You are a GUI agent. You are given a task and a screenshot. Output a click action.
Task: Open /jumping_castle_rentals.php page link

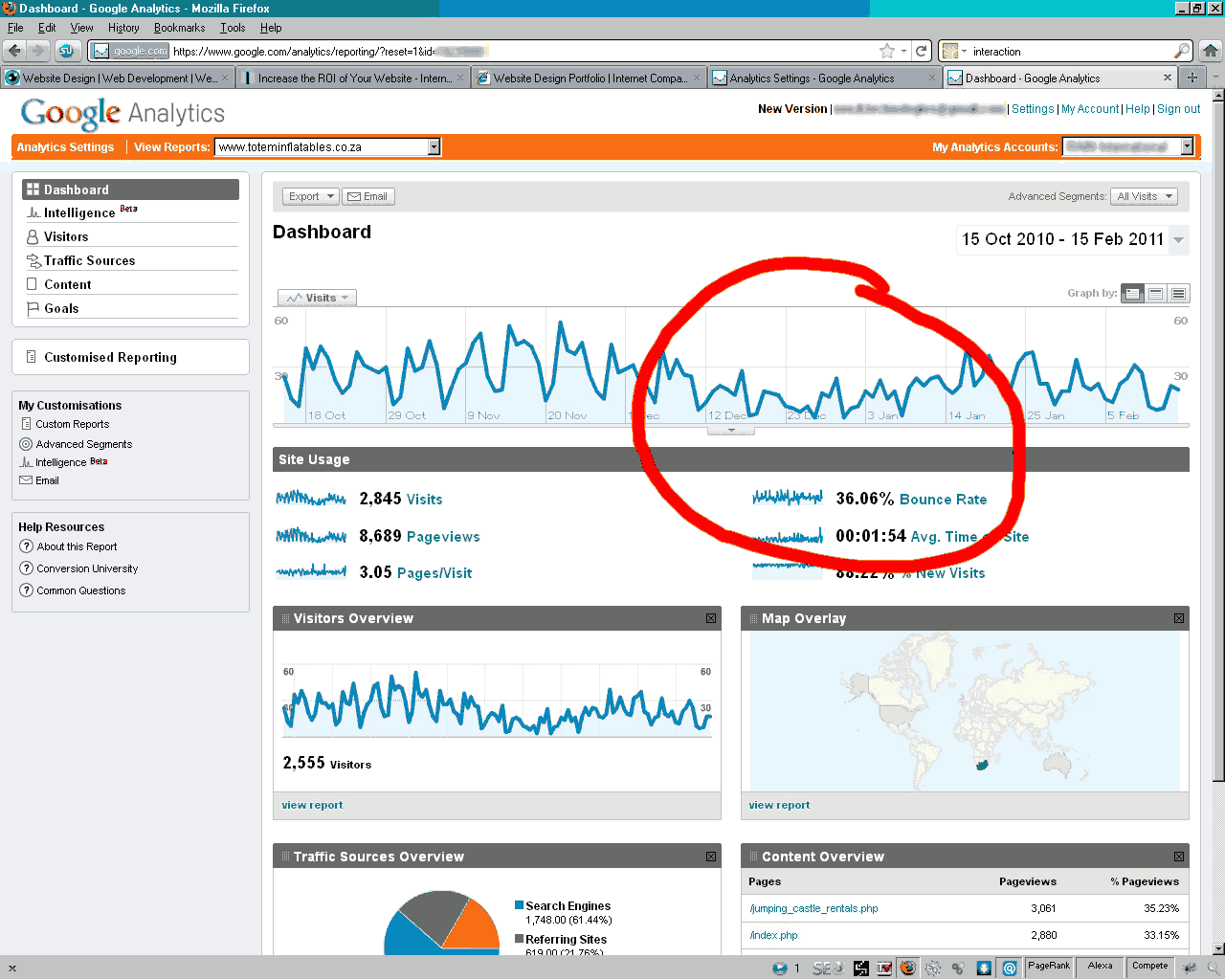click(x=813, y=908)
